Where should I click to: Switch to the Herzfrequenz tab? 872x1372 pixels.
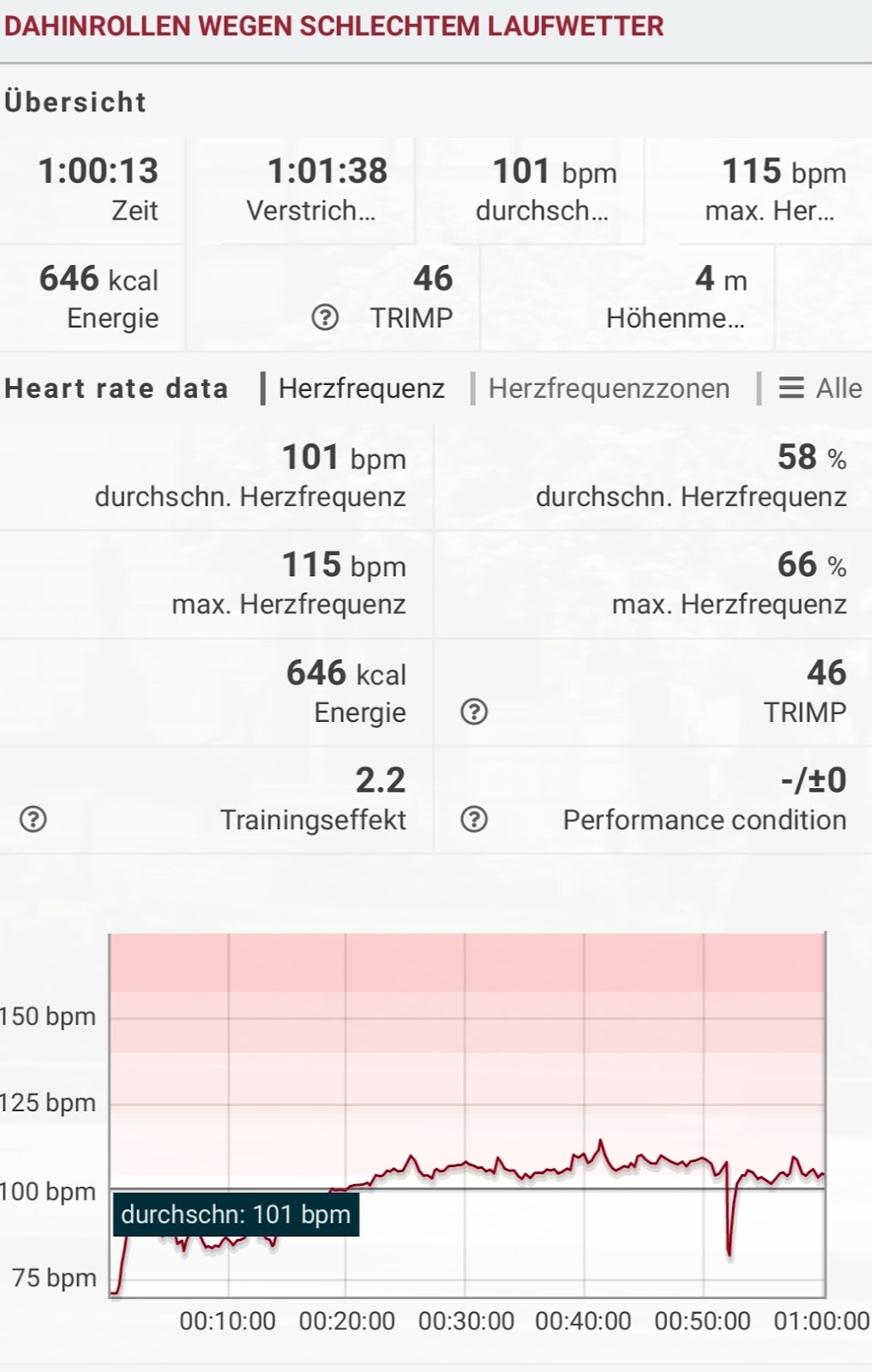[x=361, y=388]
